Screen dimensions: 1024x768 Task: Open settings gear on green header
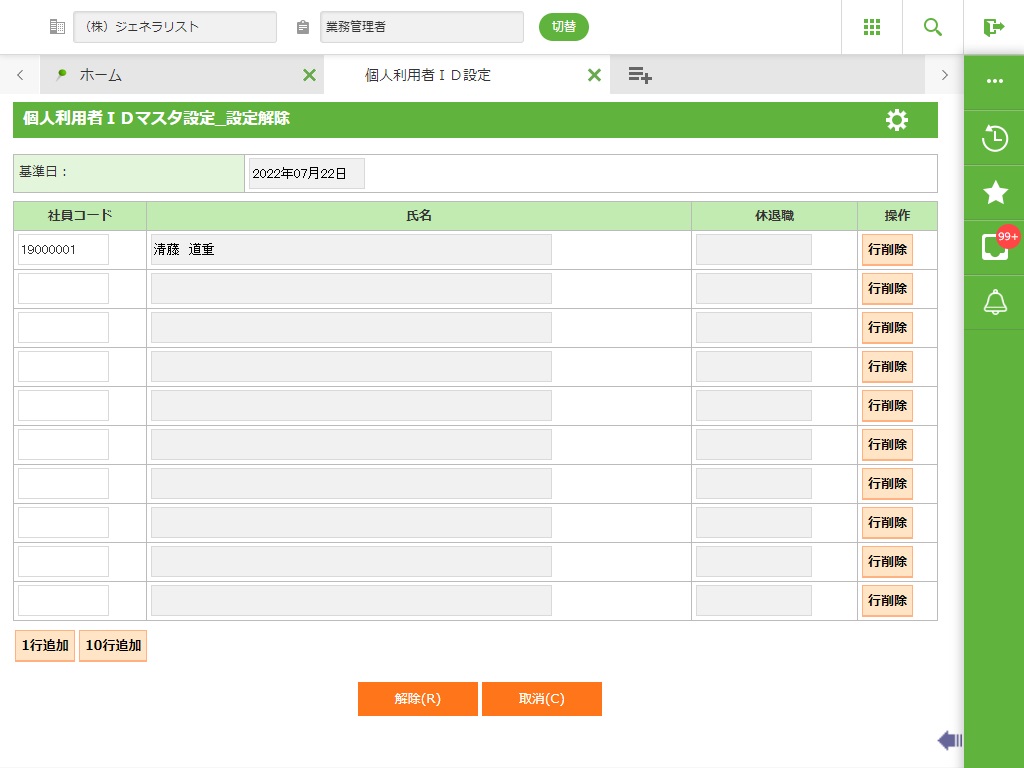(x=897, y=120)
